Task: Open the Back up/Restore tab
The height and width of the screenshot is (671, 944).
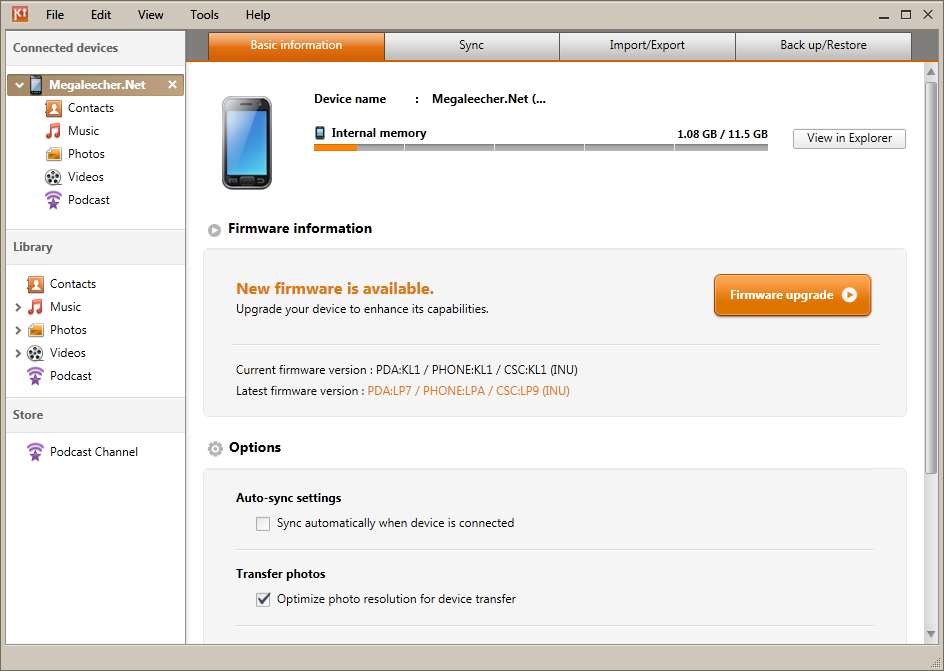Action: (823, 46)
